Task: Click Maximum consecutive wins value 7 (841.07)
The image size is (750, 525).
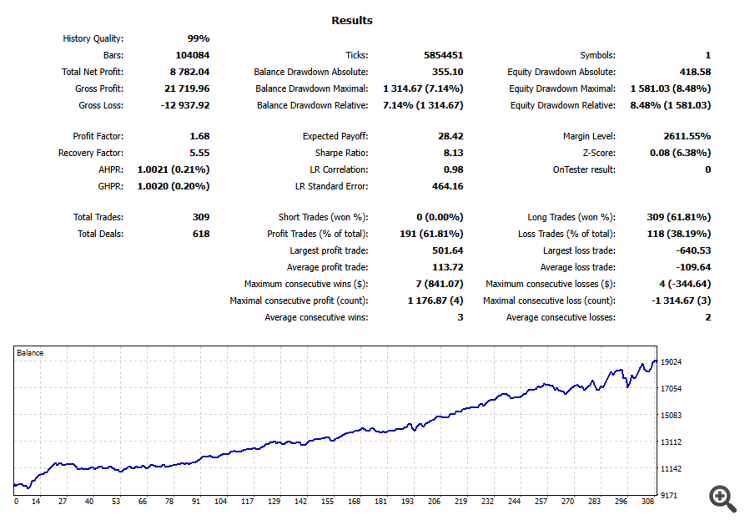Action: (440, 284)
